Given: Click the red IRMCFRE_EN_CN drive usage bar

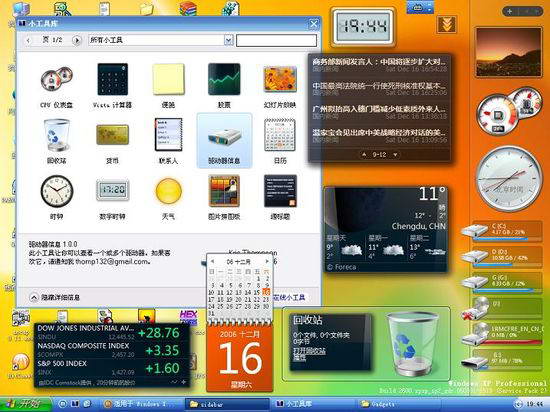Looking at the screenshot, I should click(x=507, y=343).
